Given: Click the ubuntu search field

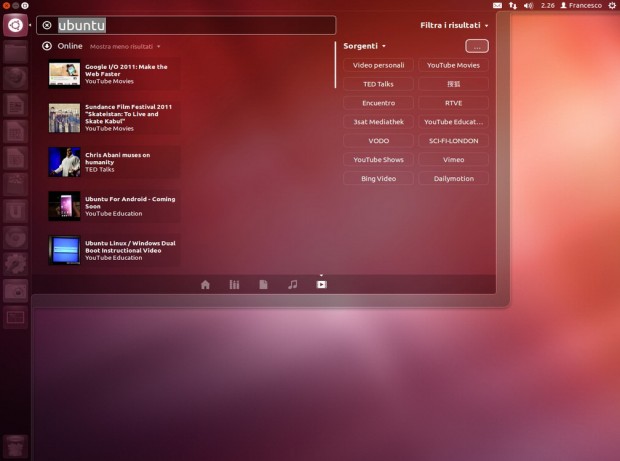Looking at the screenshot, I should (186, 25).
